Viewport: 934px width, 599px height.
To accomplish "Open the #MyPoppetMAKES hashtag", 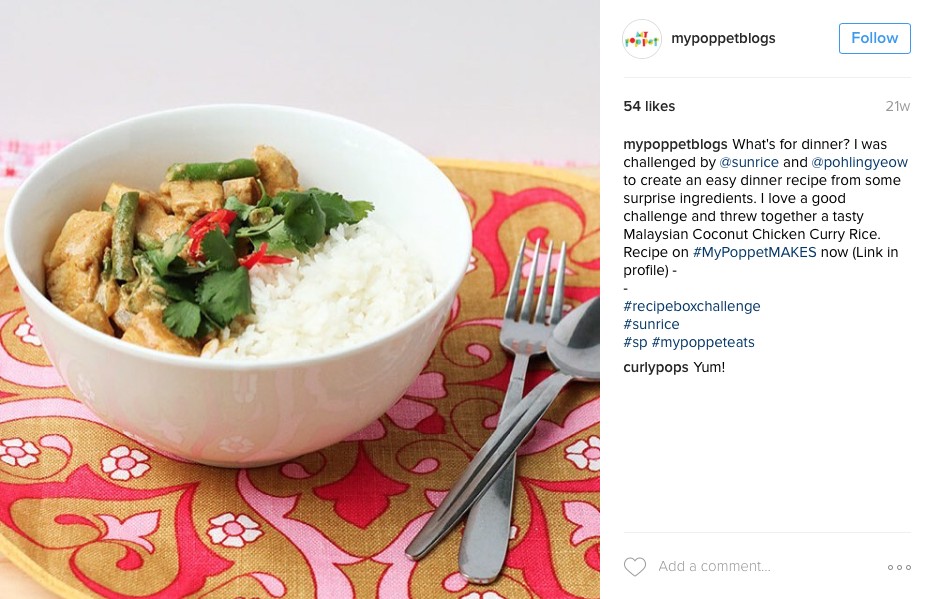I will coord(754,252).
